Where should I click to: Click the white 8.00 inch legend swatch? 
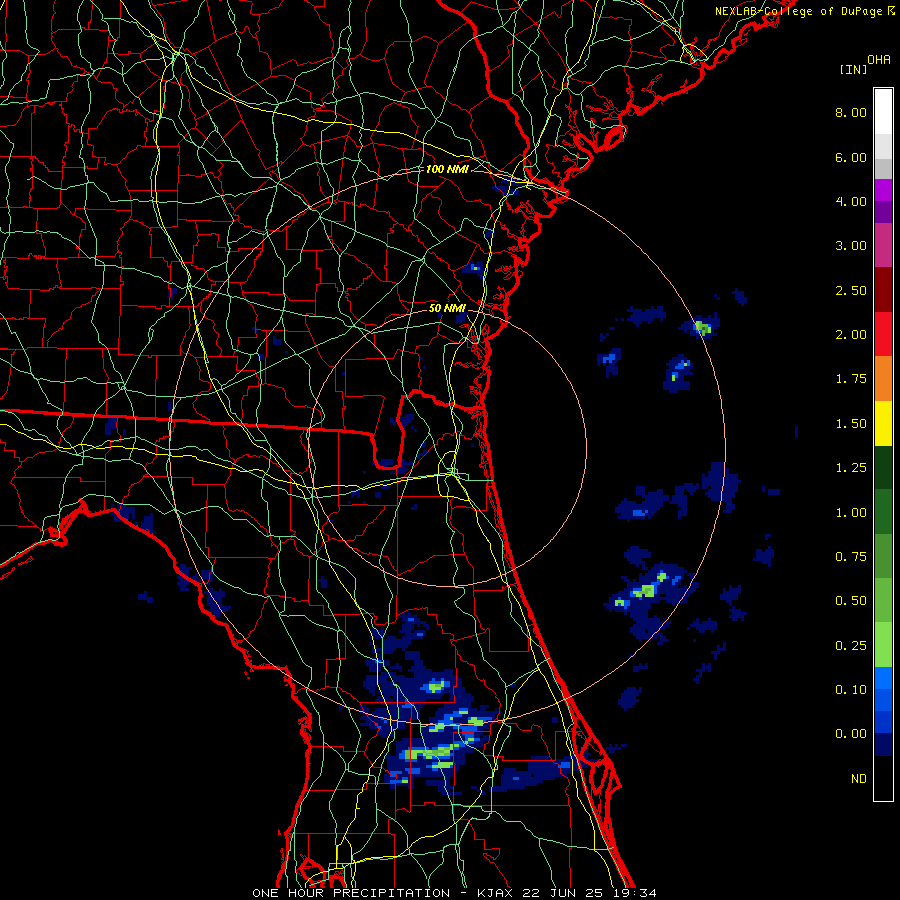click(883, 112)
